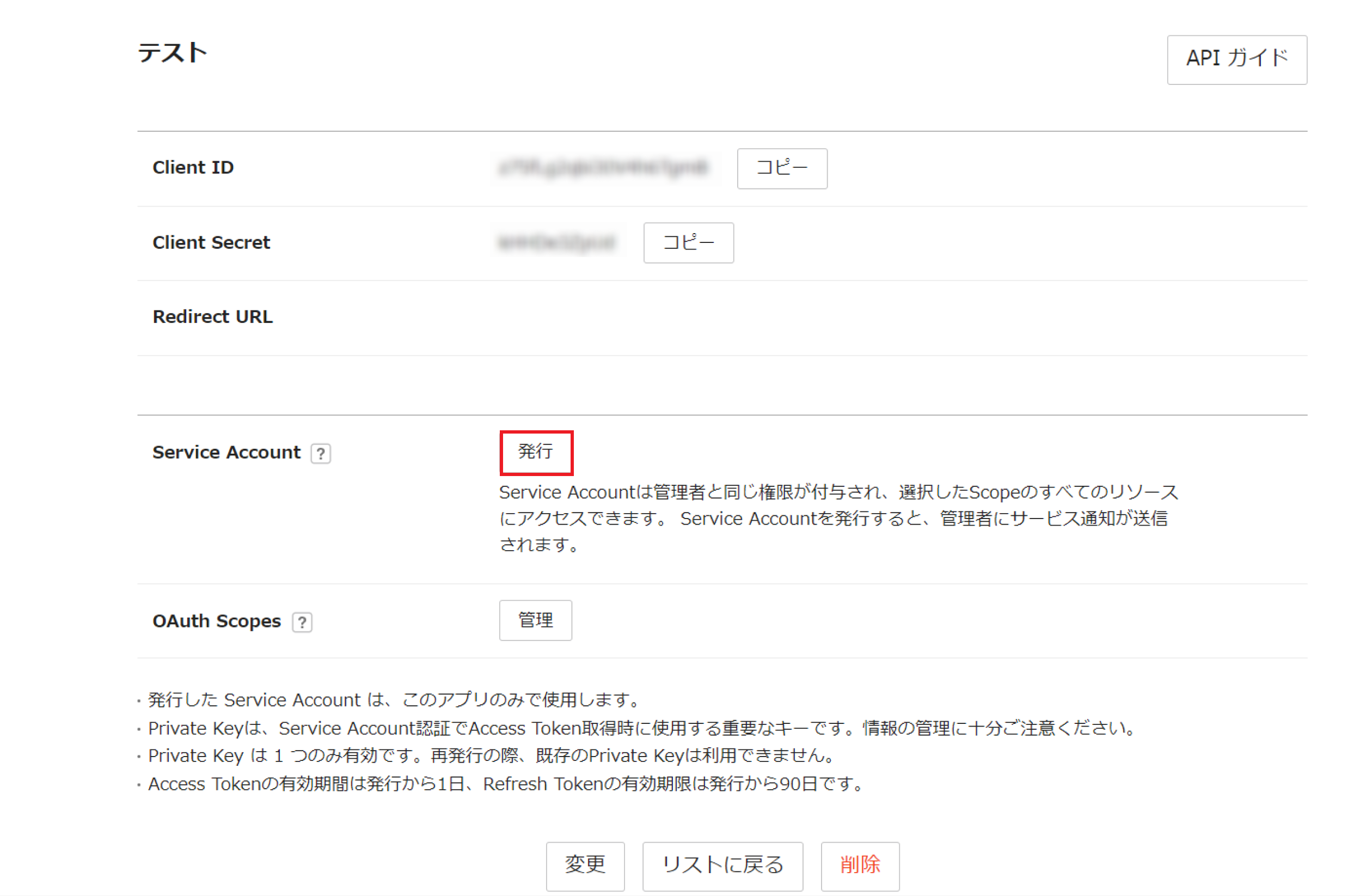1372x896 pixels.
Task: Click the OAuth Scopes help question-mark icon
Action: (302, 622)
